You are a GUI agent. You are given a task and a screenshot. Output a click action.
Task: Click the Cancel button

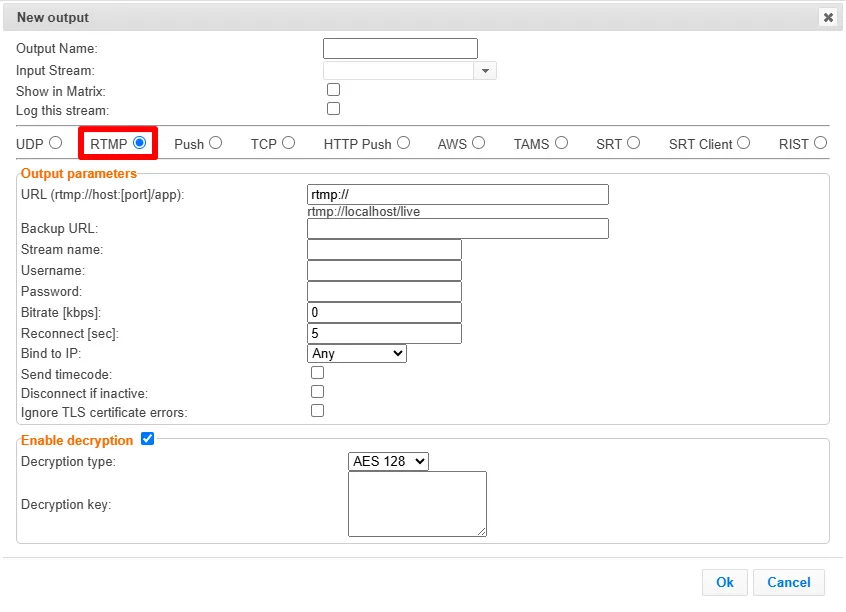[789, 582]
